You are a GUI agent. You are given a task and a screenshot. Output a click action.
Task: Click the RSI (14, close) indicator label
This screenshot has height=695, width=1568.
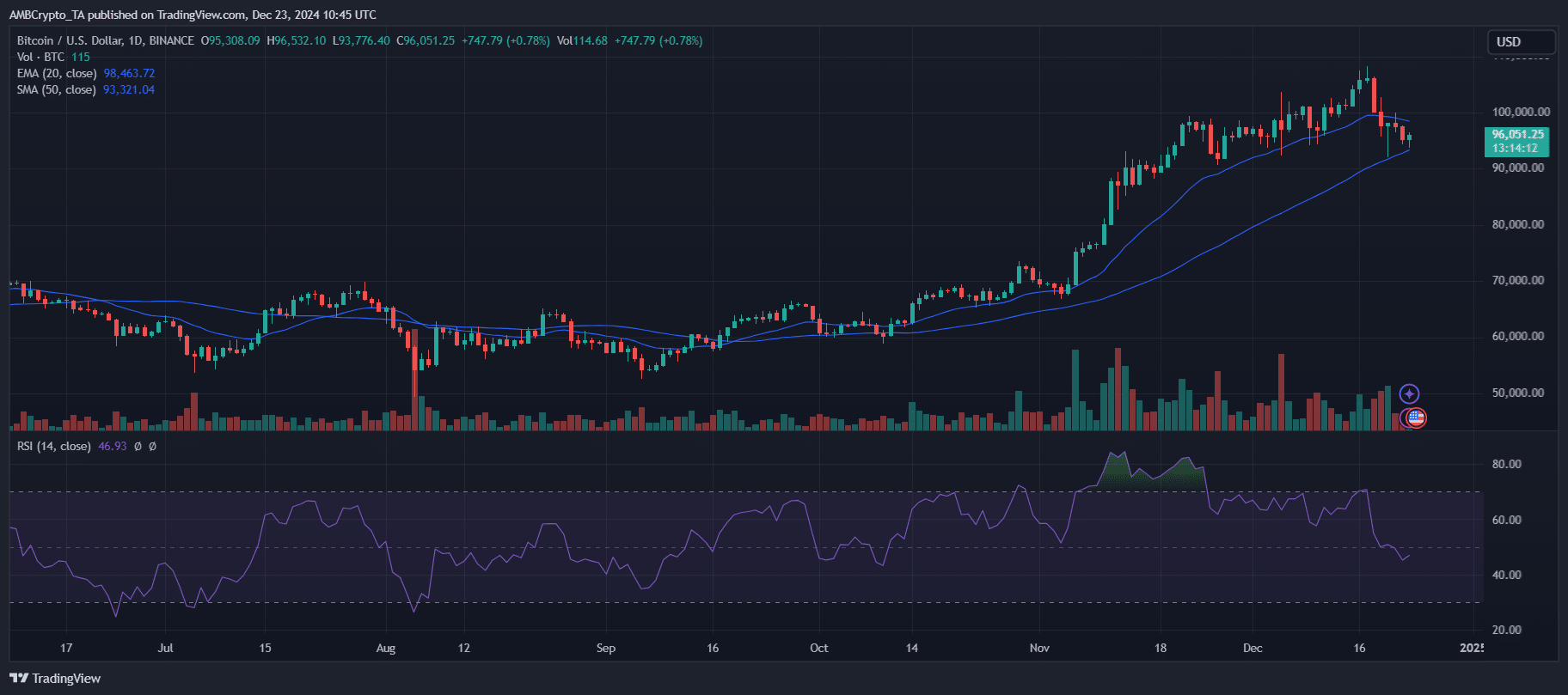tap(54, 447)
